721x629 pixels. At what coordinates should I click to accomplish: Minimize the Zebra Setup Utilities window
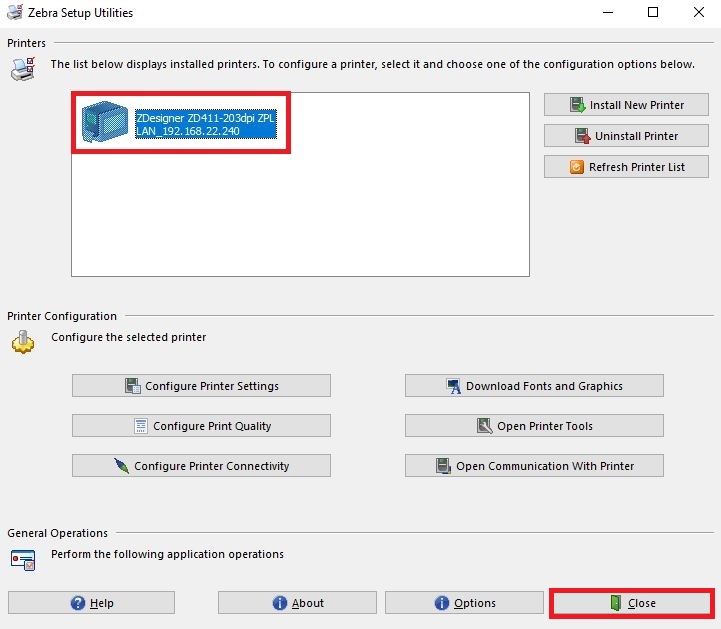(x=608, y=12)
